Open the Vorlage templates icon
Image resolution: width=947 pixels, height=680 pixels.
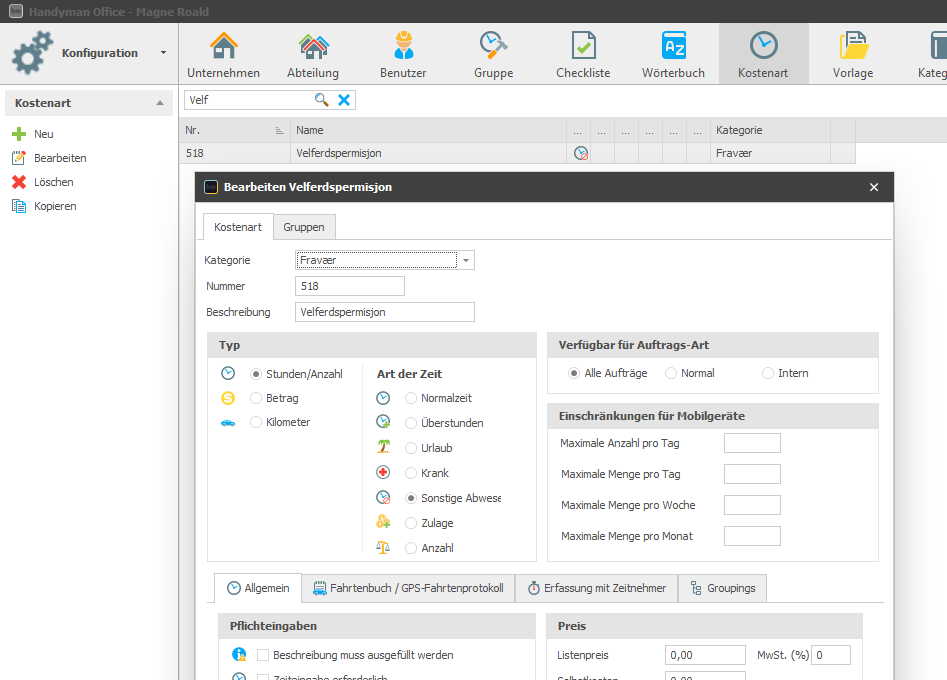[852, 54]
